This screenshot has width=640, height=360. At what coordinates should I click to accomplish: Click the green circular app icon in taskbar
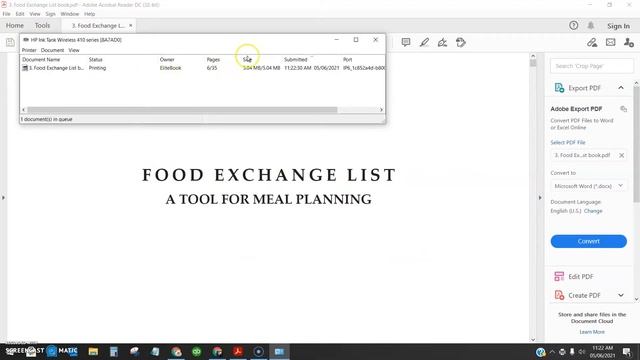197,351
